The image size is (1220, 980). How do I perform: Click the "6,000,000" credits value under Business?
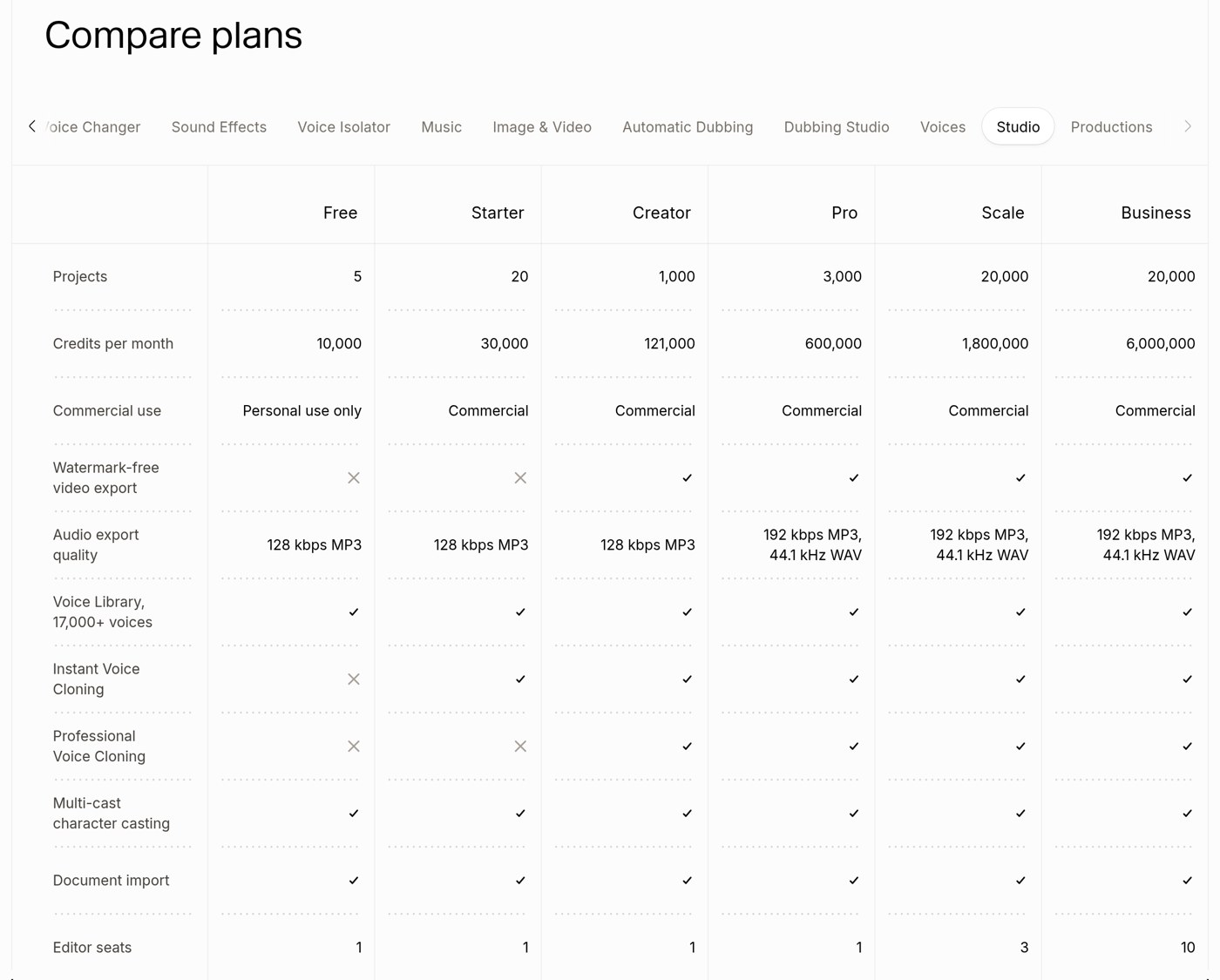coord(1160,344)
